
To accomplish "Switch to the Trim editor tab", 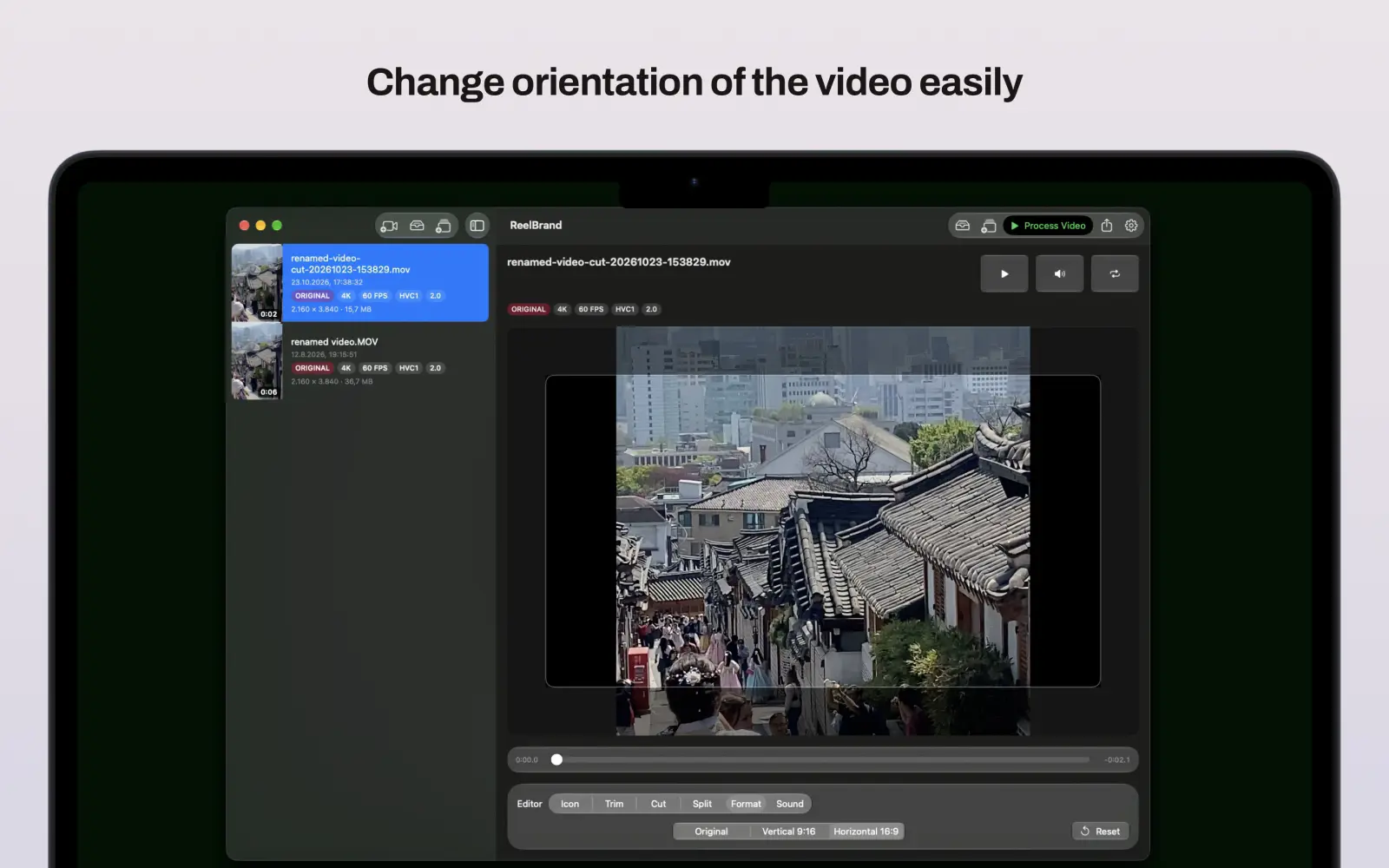I will pyautogui.click(x=614, y=804).
